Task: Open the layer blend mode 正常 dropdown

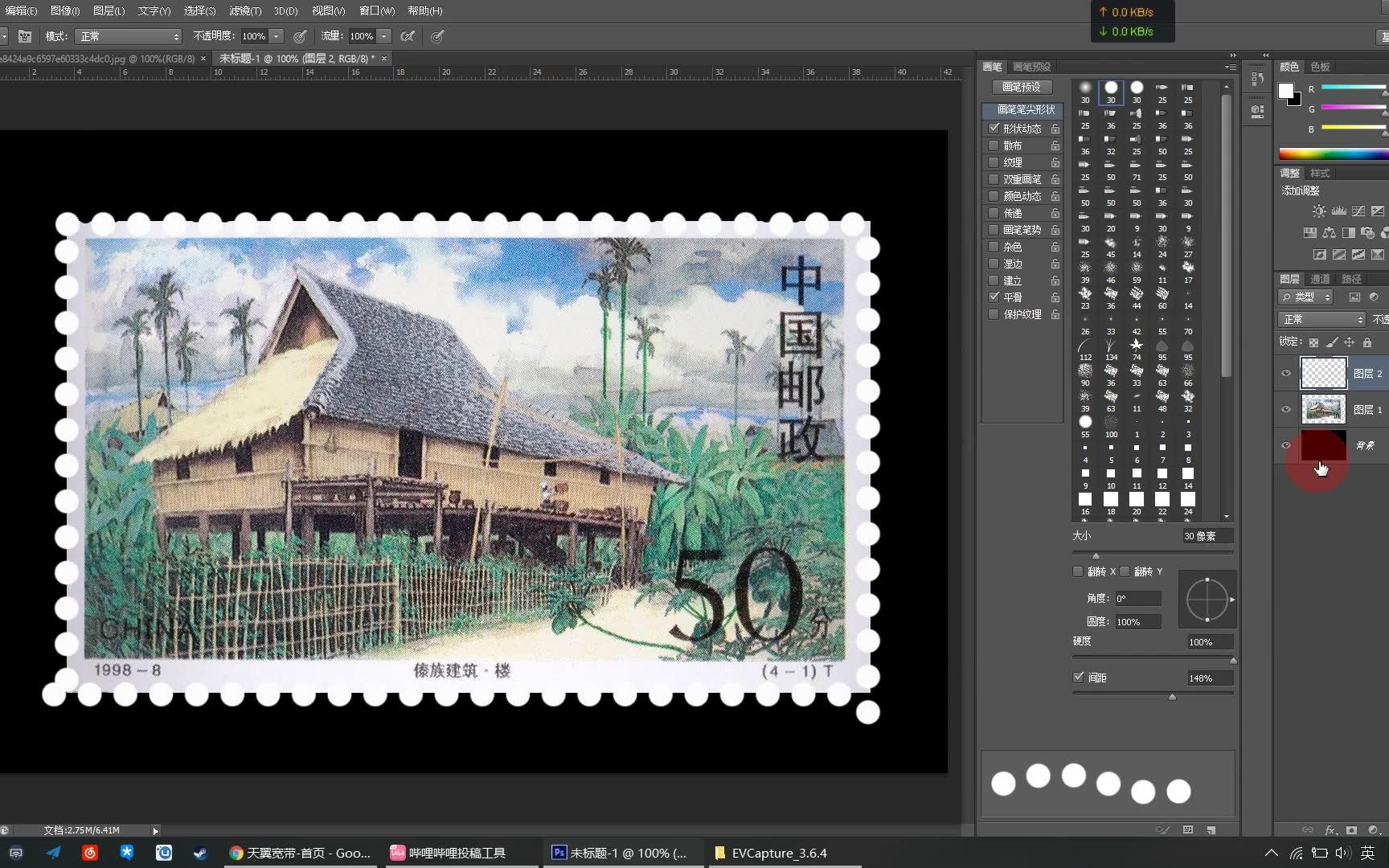Action: click(x=1321, y=319)
